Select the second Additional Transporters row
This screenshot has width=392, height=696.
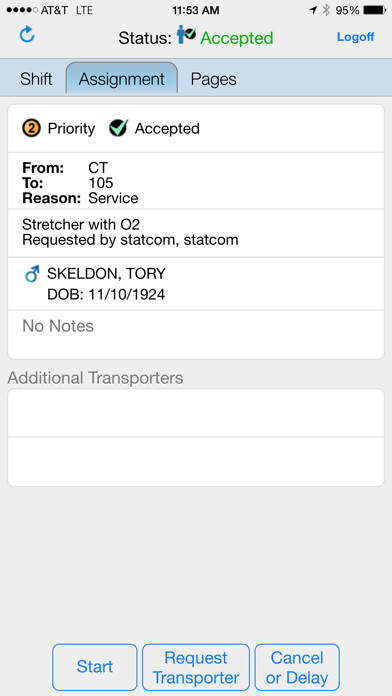point(196,462)
